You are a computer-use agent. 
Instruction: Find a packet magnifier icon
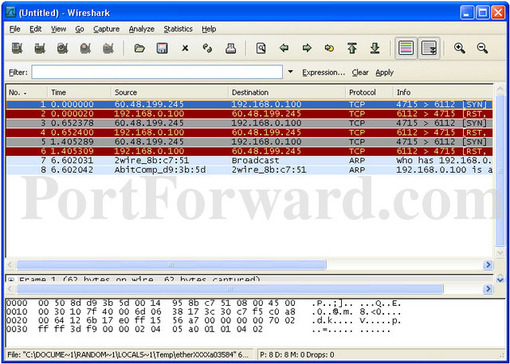click(261, 48)
